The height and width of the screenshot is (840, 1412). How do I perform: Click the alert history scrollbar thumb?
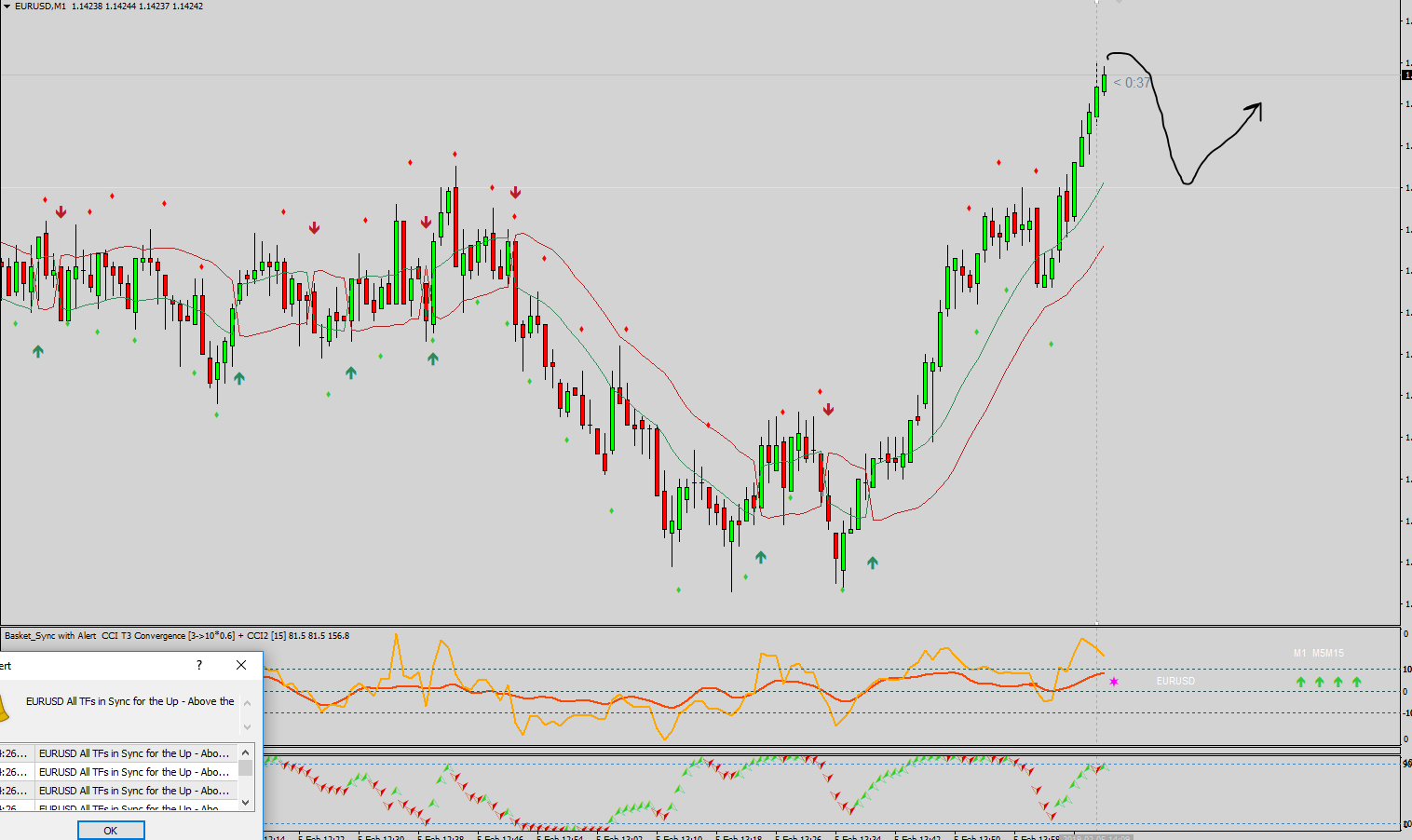click(x=246, y=768)
